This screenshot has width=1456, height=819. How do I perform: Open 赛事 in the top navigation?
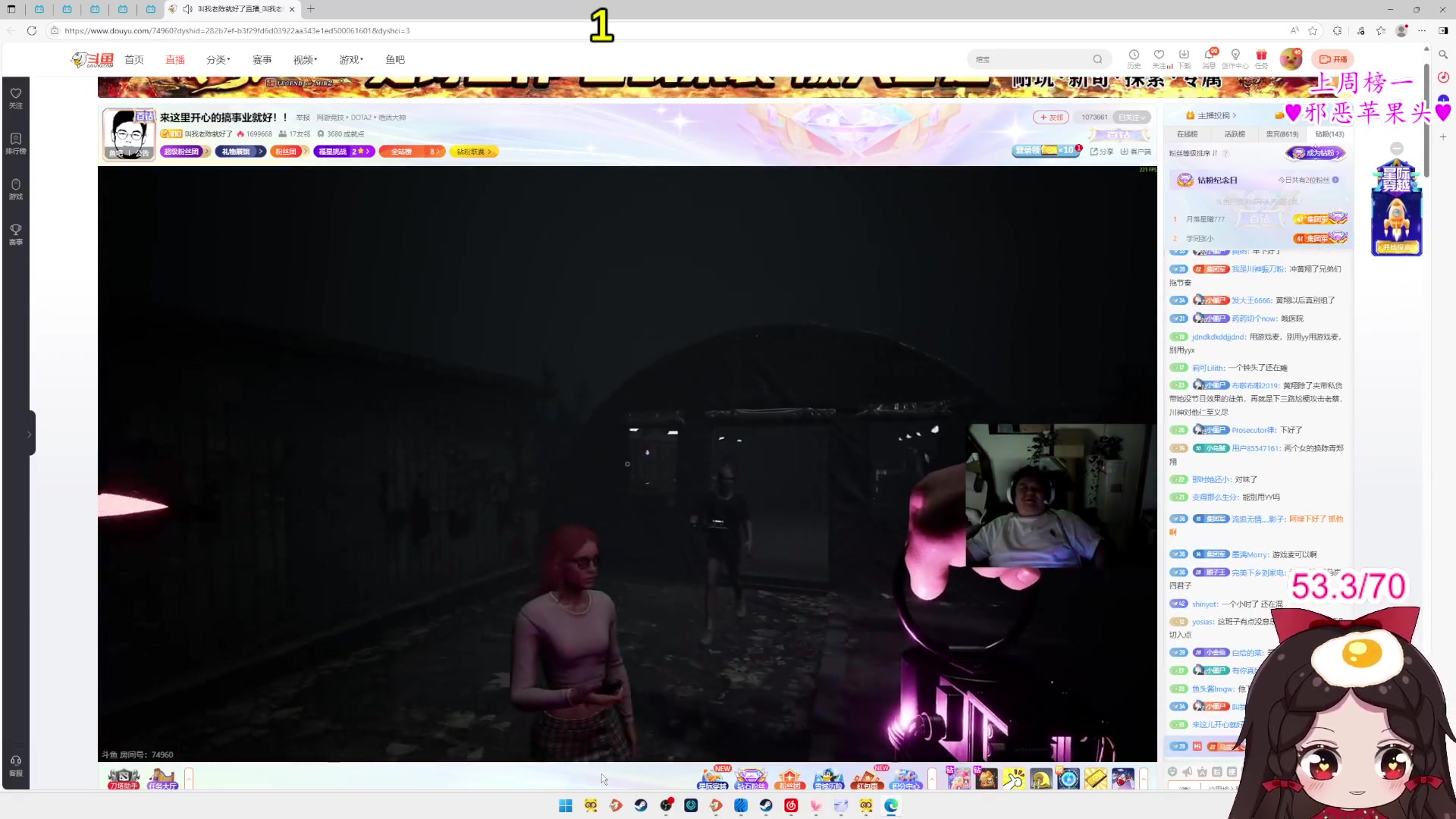click(x=262, y=59)
